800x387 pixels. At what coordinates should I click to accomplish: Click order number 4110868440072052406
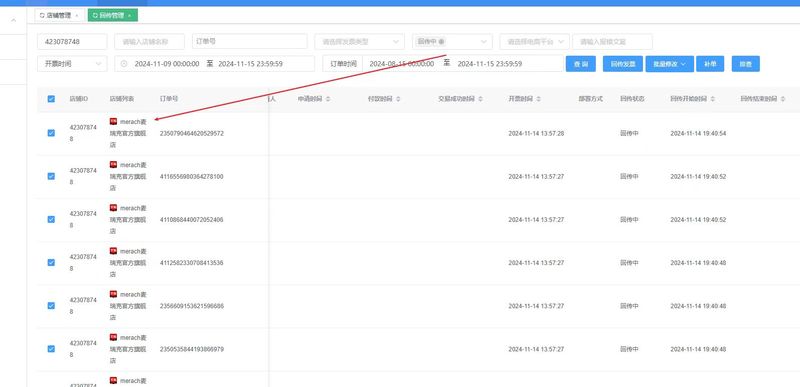(191, 220)
